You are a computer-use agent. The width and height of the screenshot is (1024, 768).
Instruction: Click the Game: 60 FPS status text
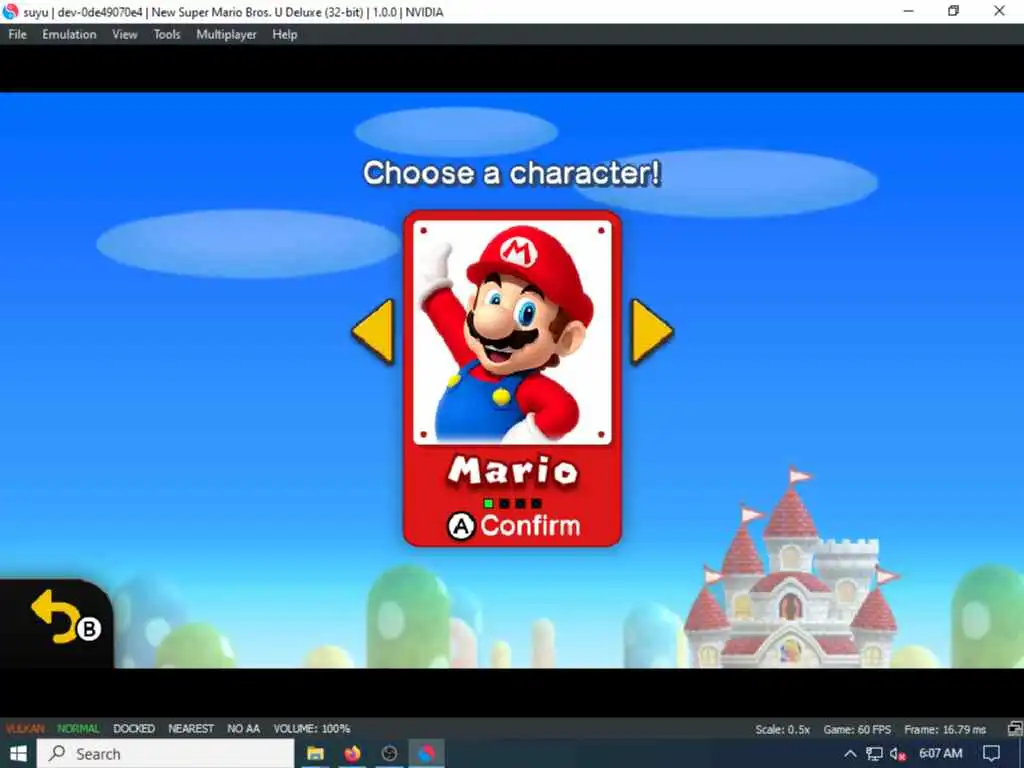pos(857,729)
